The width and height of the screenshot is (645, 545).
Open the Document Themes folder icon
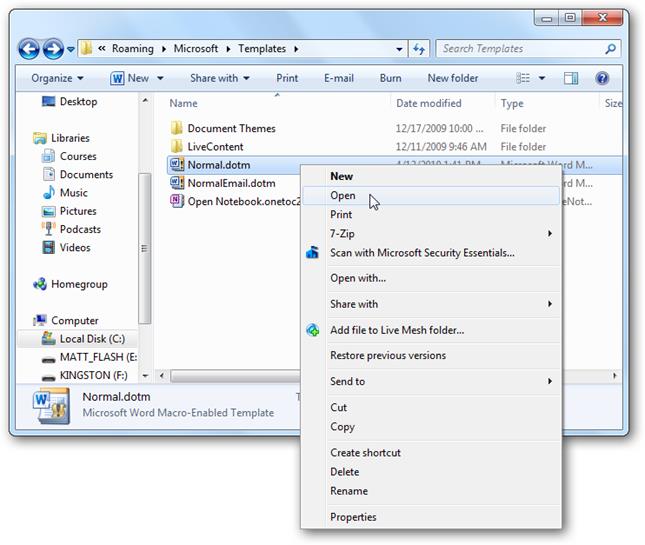click(177, 128)
